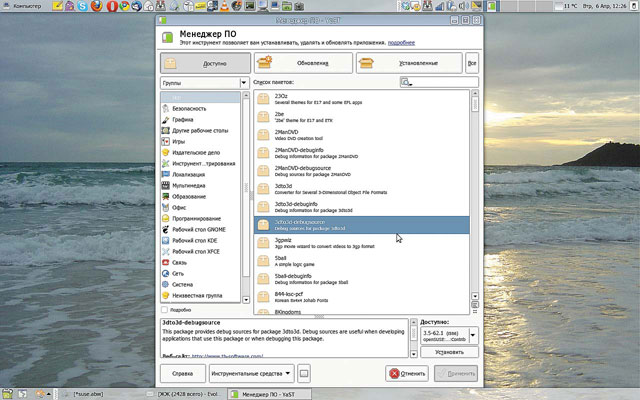The image size is (640, 400).
Task: Select the Безопасность group
Action: point(200,109)
